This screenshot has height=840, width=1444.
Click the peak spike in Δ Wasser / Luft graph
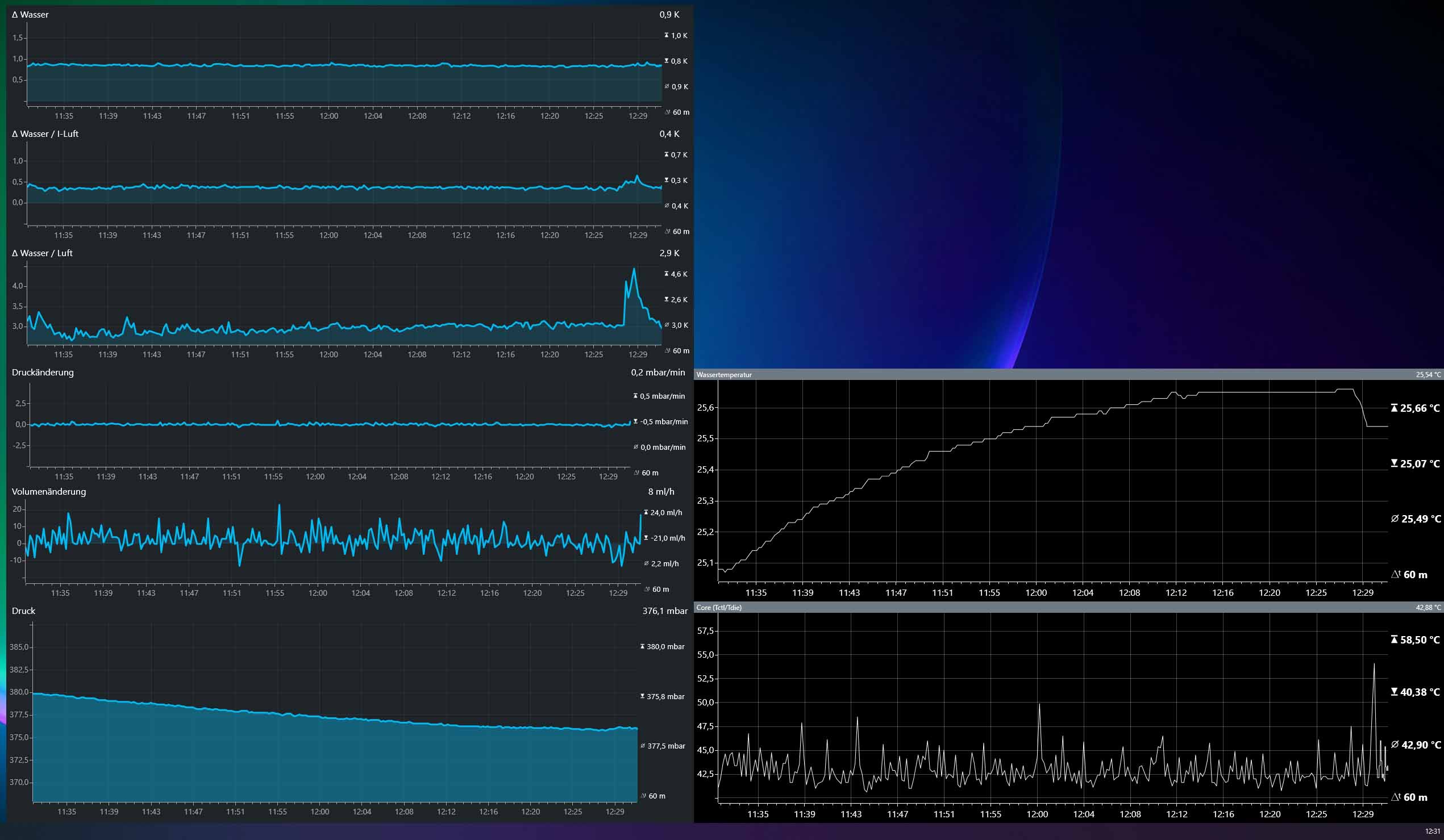tap(634, 269)
